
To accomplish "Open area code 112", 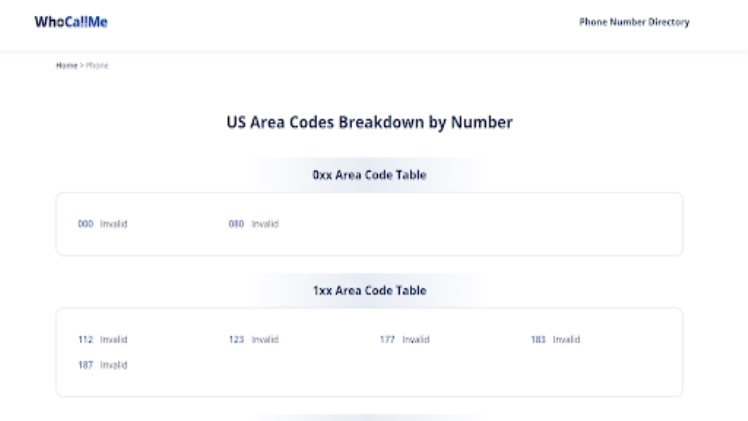I will [x=85, y=340].
